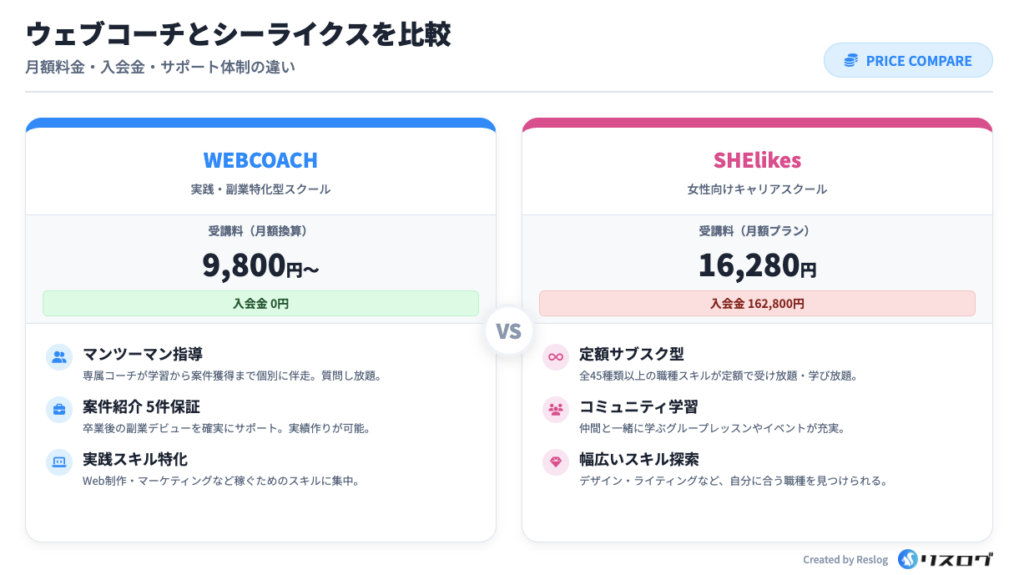Click the 9,800円〜 price text
This screenshot has height=575, width=1024.
(x=260, y=265)
